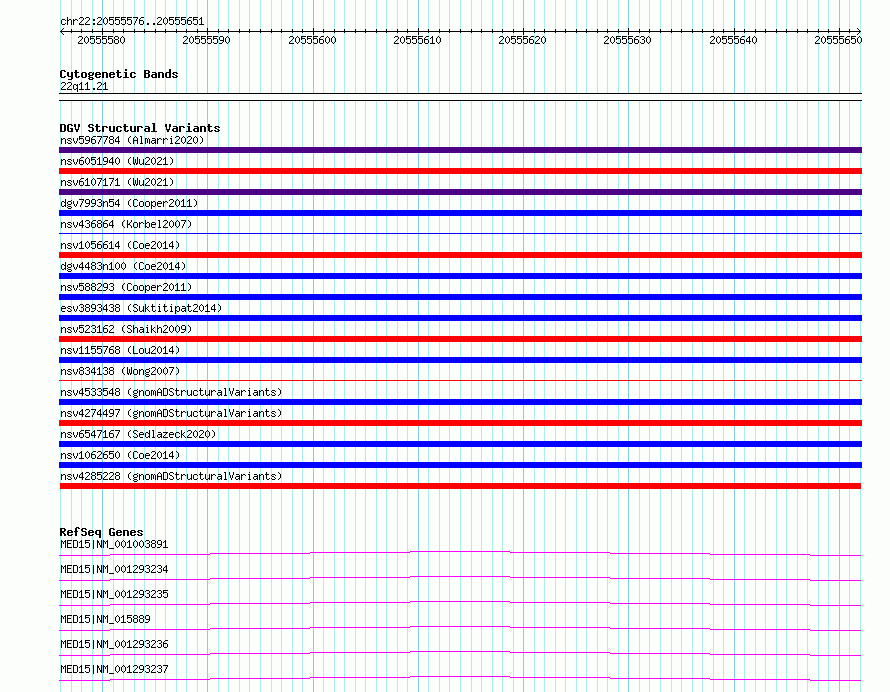Image resolution: width=890 pixels, height=692 pixels.
Task: Select the red bar under nsv523162
Action: tap(460, 339)
